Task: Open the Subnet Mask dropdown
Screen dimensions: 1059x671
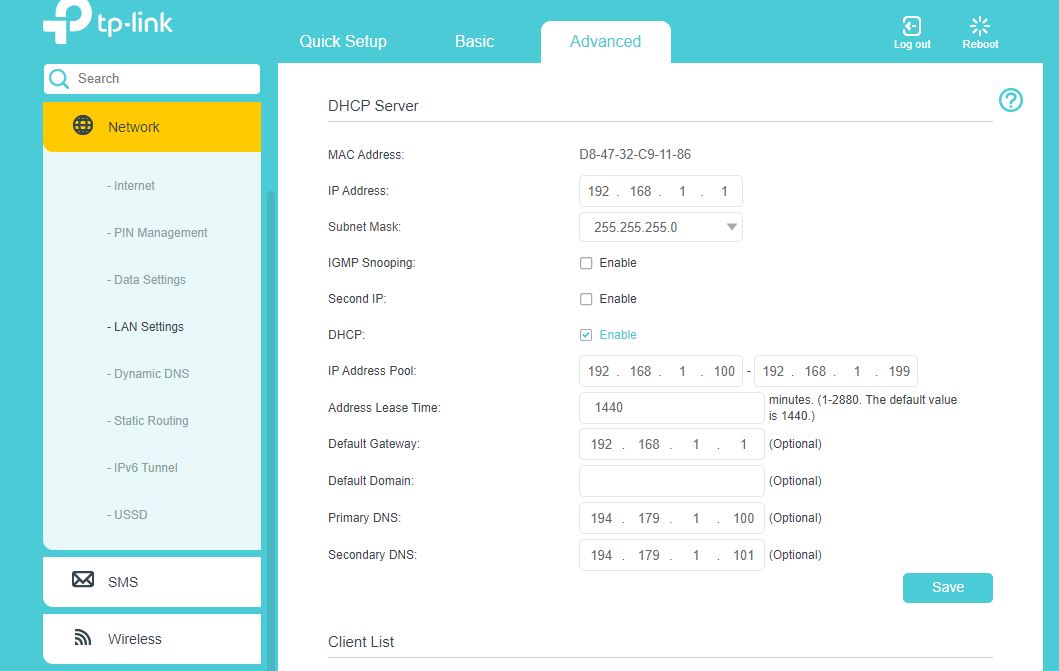Action: point(661,227)
